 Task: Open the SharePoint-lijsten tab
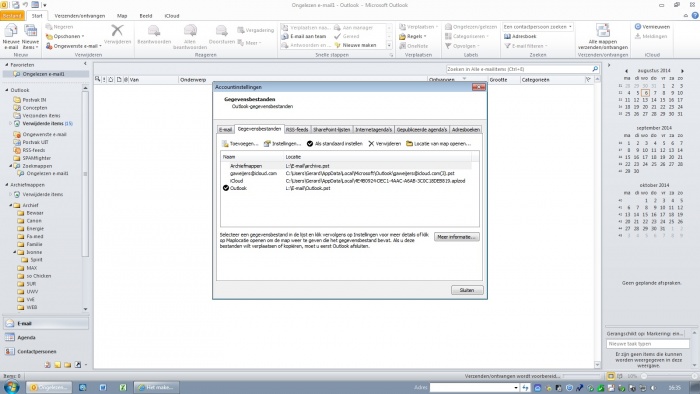click(332, 129)
